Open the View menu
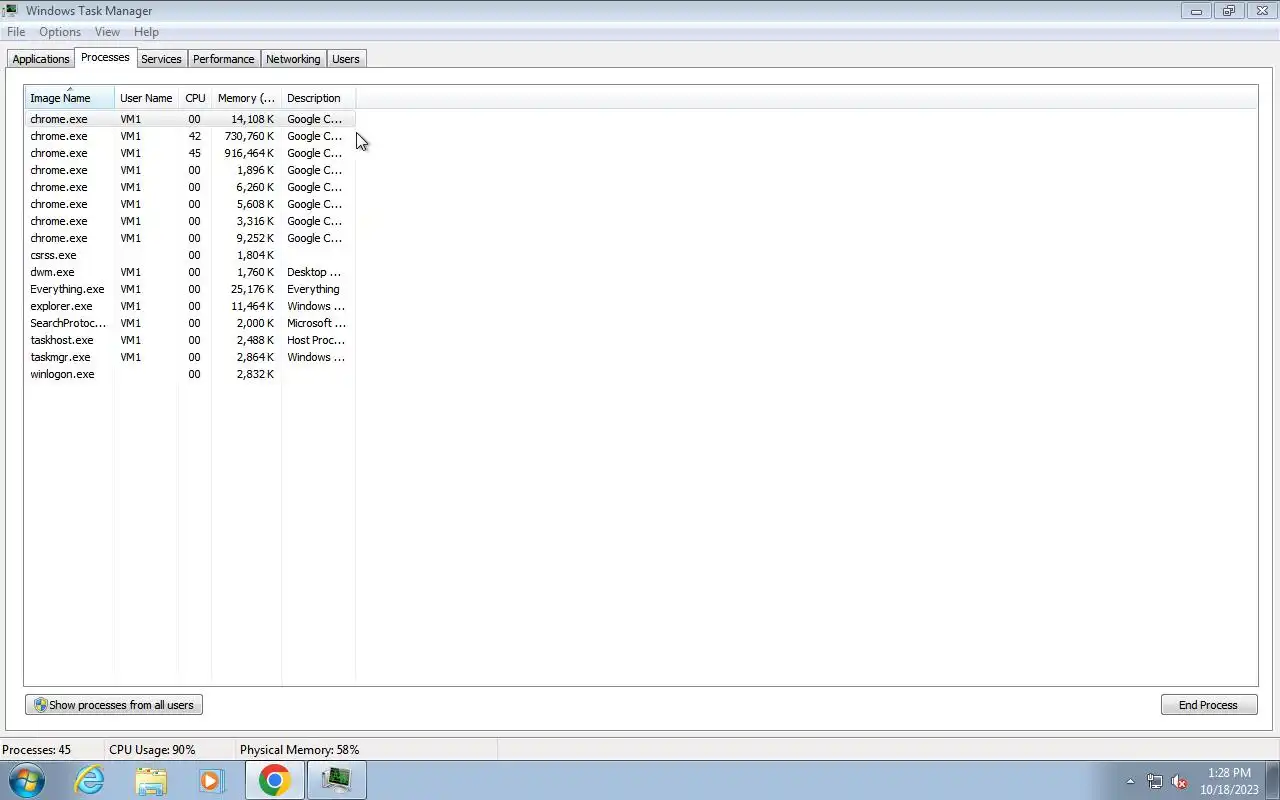Image resolution: width=1280 pixels, height=800 pixels. tap(107, 32)
